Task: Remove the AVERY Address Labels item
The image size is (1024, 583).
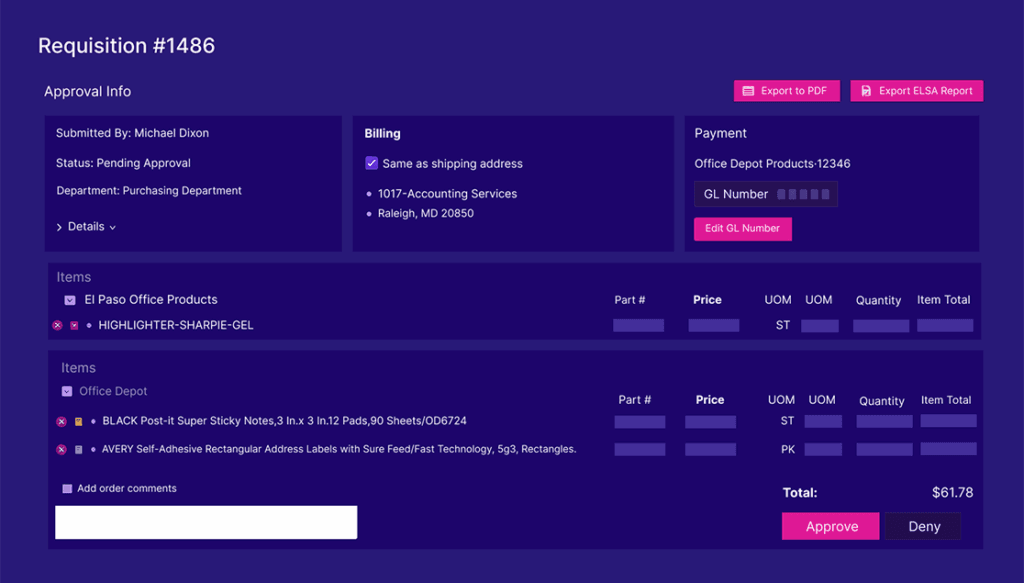Action: coord(61,450)
